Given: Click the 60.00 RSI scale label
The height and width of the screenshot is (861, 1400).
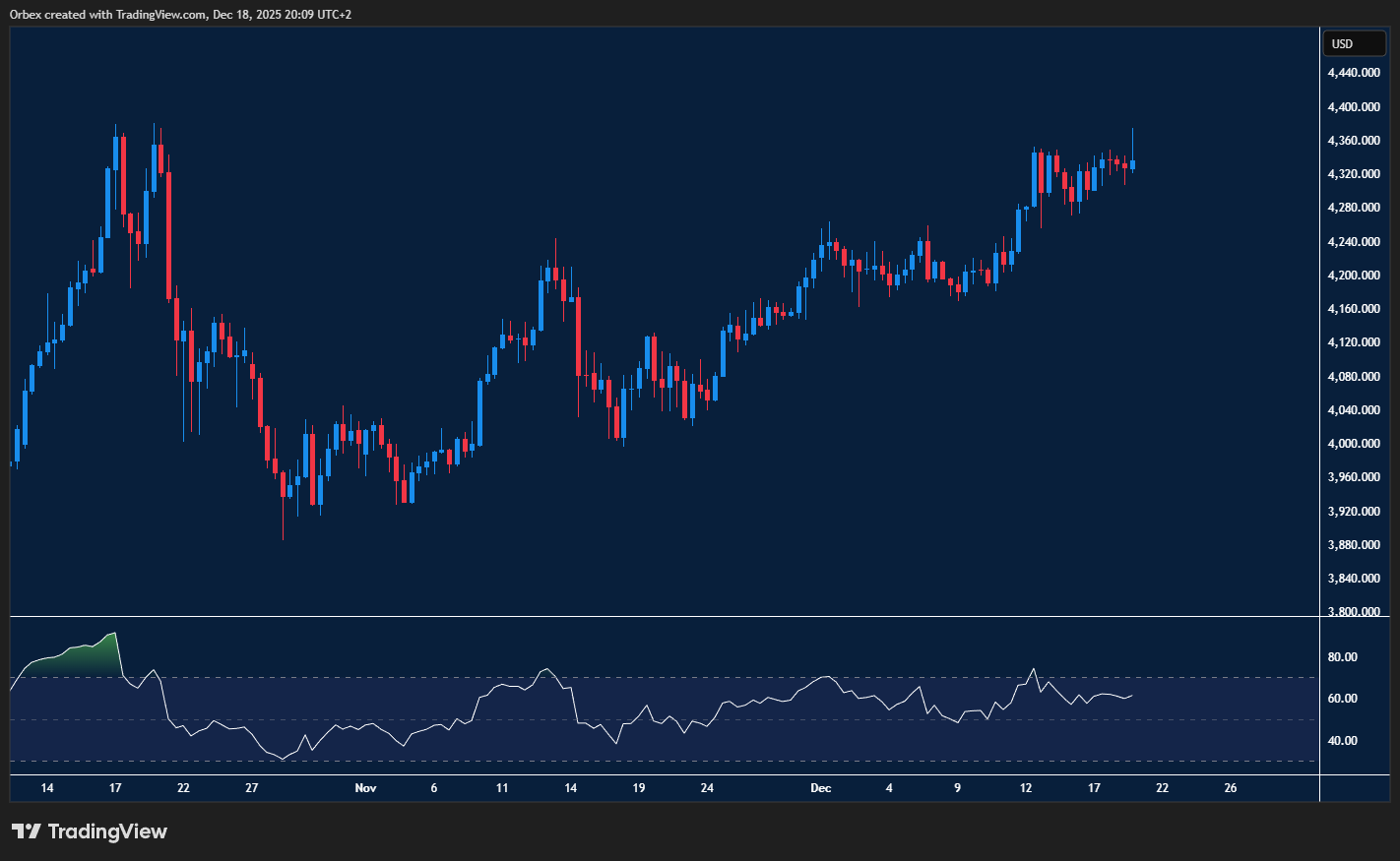Looking at the screenshot, I should pos(1342,699).
